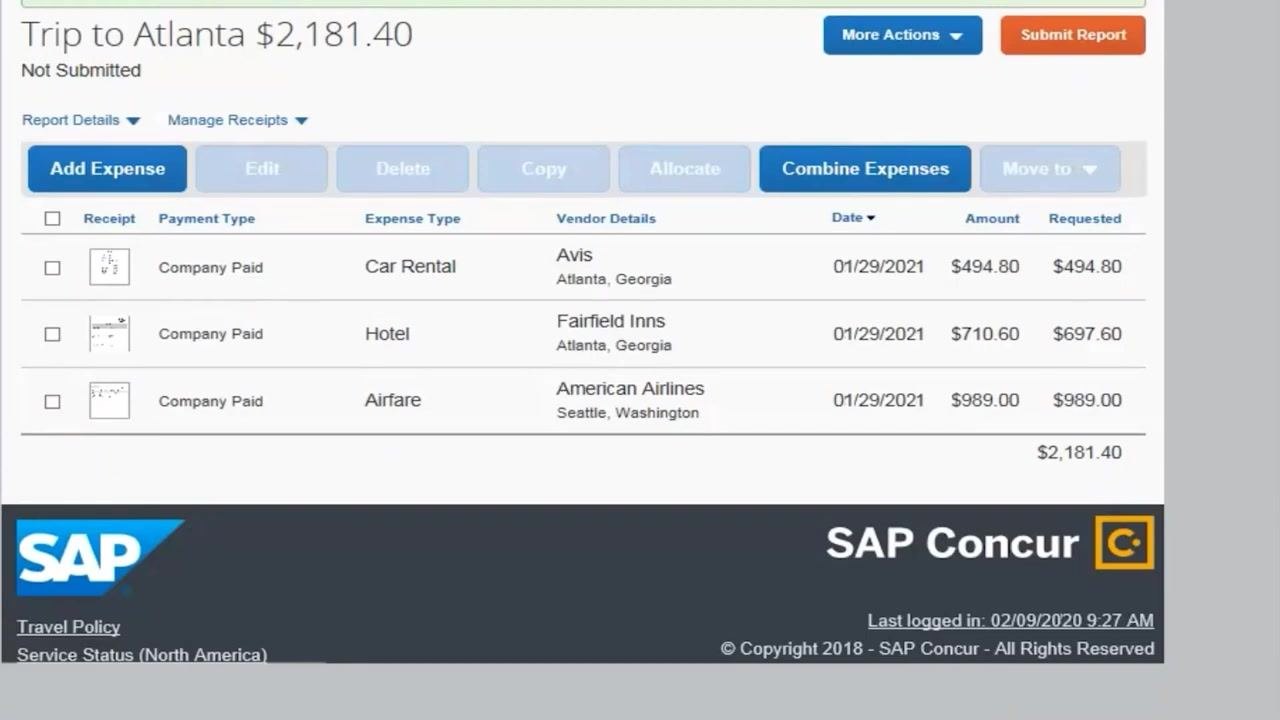Open the Hotel receipt image icon
1280x720 pixels.
click(109, 334)
